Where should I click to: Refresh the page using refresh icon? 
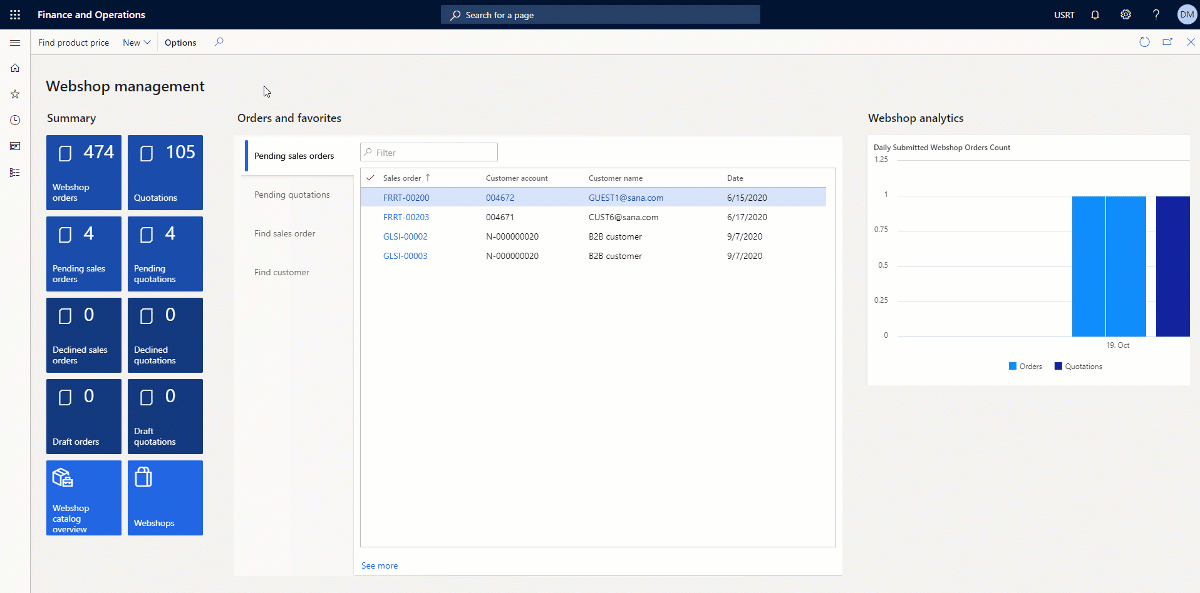pyautogui.click(x=1145, y=42)
